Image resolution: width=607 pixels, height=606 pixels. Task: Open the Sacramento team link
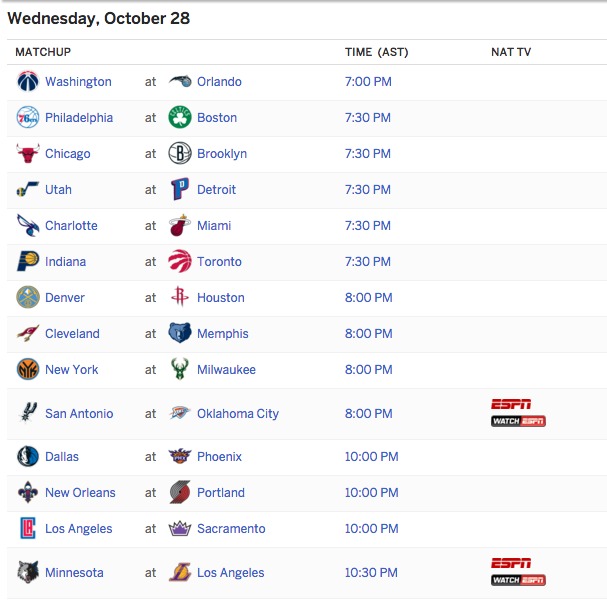pyautogui.click(x=231, y=529)
